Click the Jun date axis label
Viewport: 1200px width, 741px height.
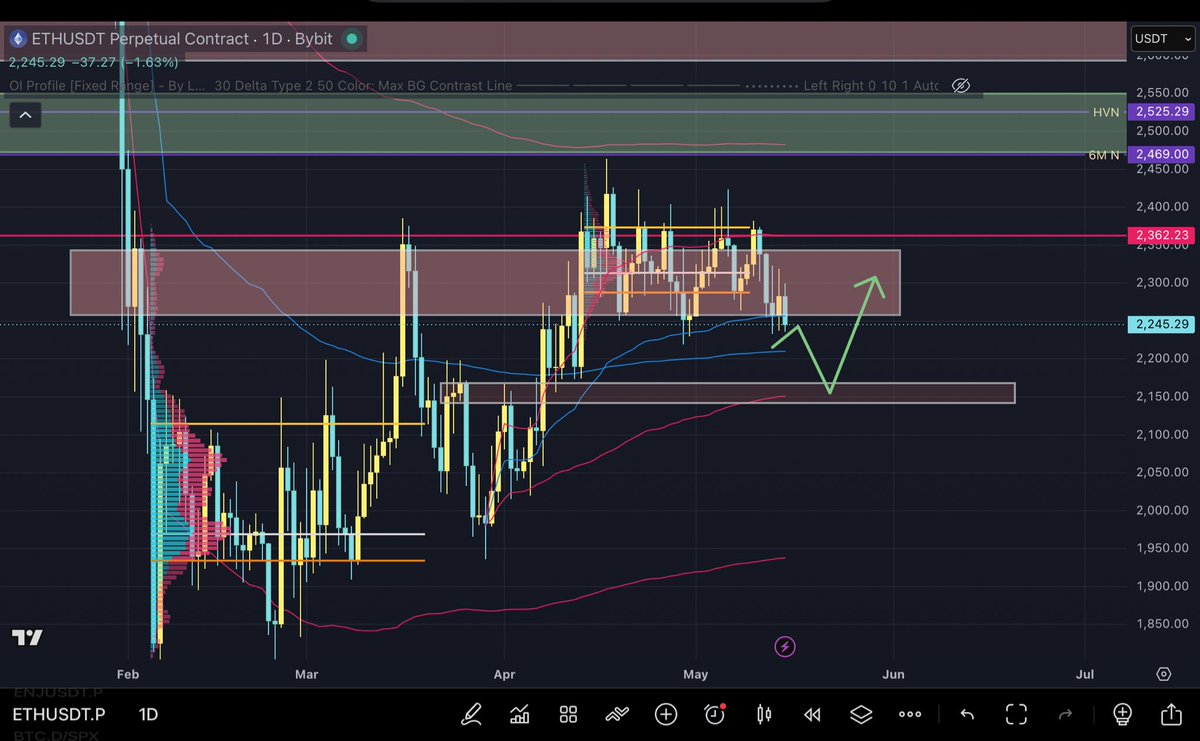[x=893, y=674]
